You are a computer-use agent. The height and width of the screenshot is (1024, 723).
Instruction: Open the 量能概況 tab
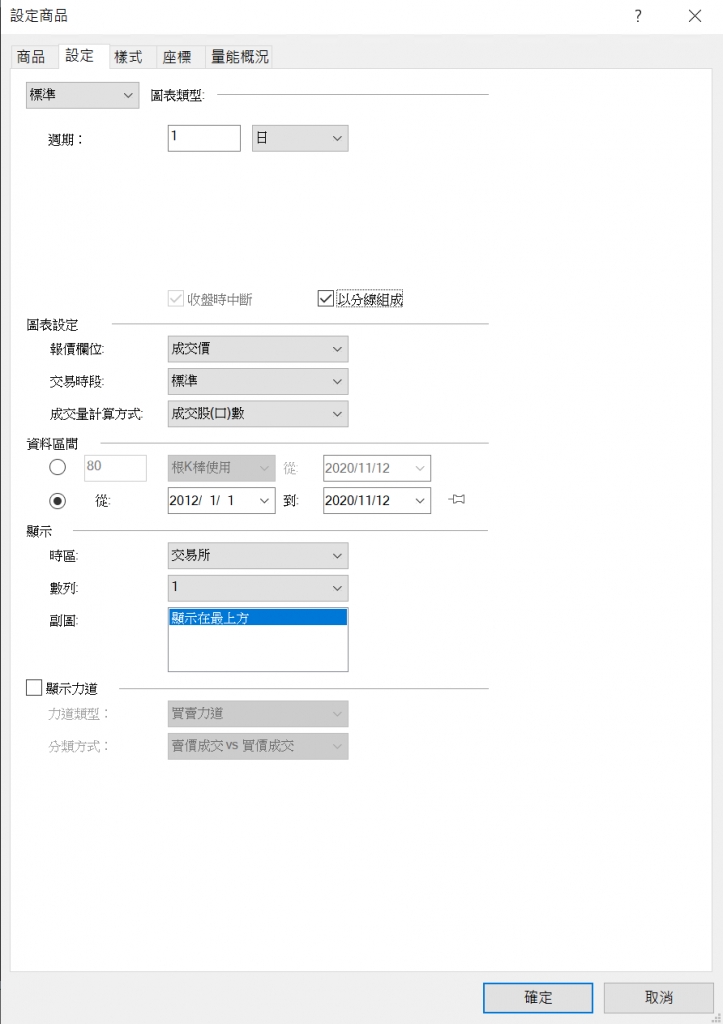(240, 57)
